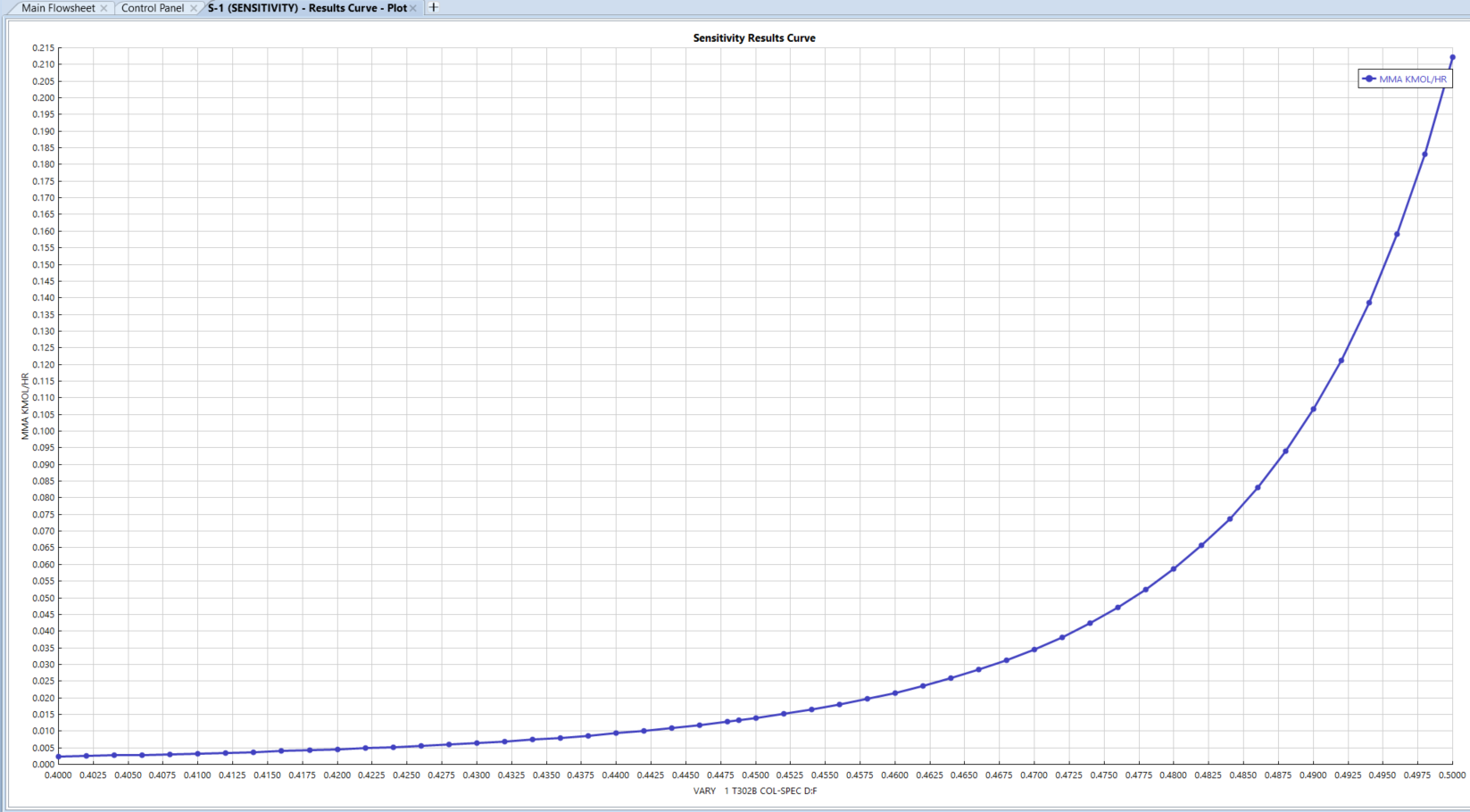1470x812 pixels.
Task: Click the y-axis tick label 0.175
Action: (43, 181)
